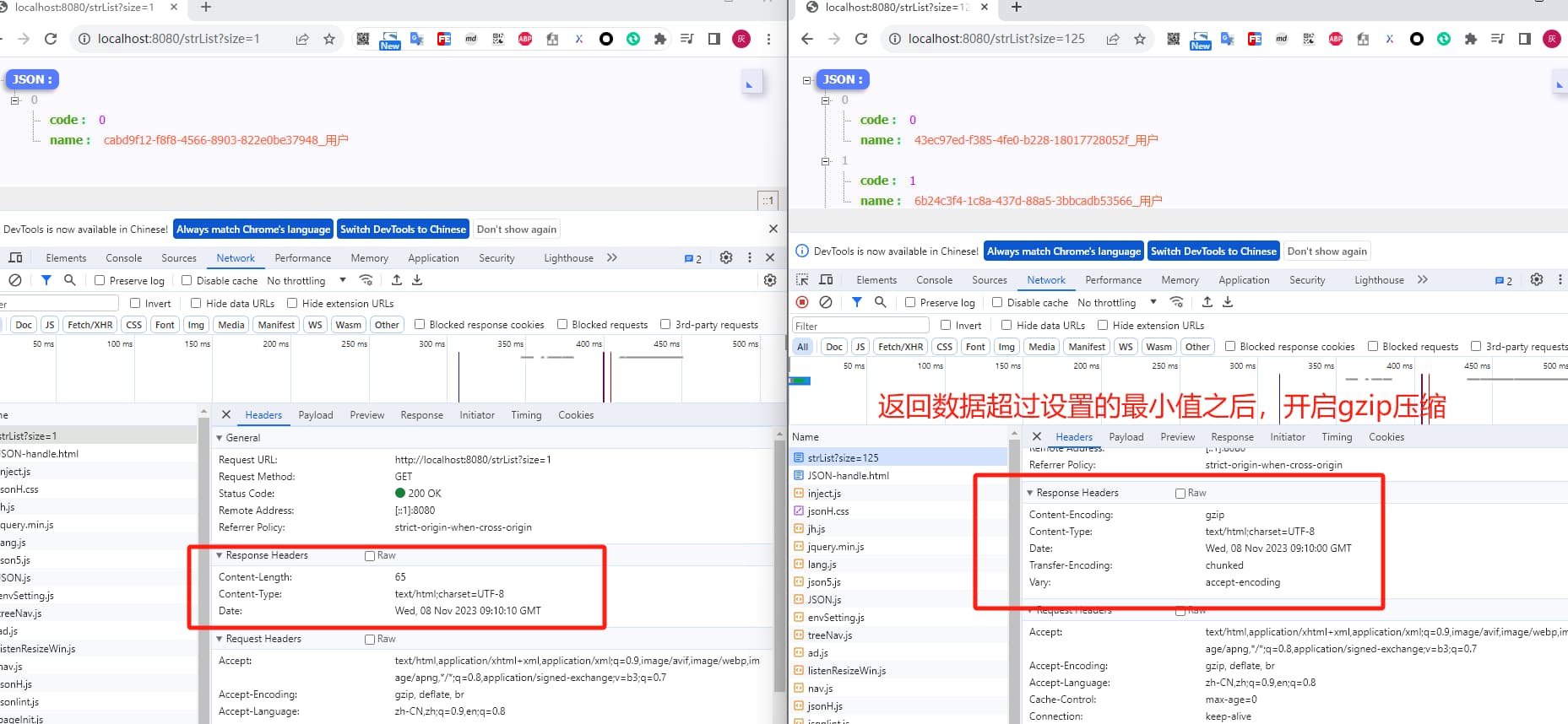Open network search magnifier in right DevTools
This screenshot has width=1568, height=724.
pos(881,302)
